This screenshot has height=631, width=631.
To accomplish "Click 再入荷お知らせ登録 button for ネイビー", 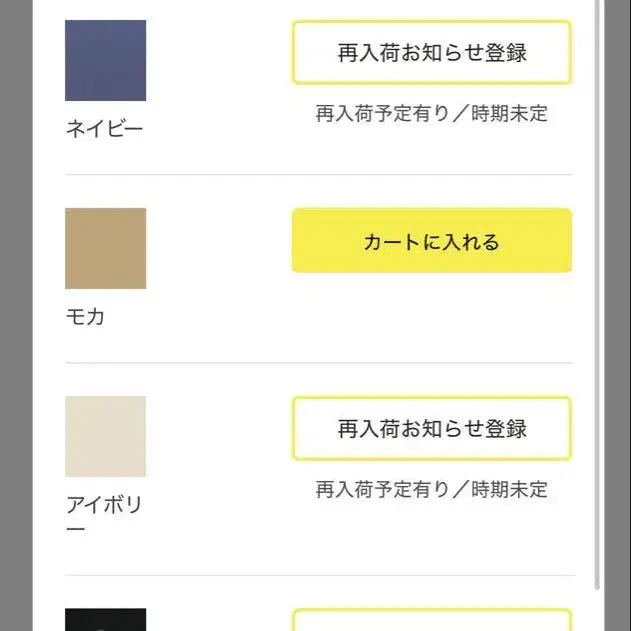I will (x=432, y=53).
